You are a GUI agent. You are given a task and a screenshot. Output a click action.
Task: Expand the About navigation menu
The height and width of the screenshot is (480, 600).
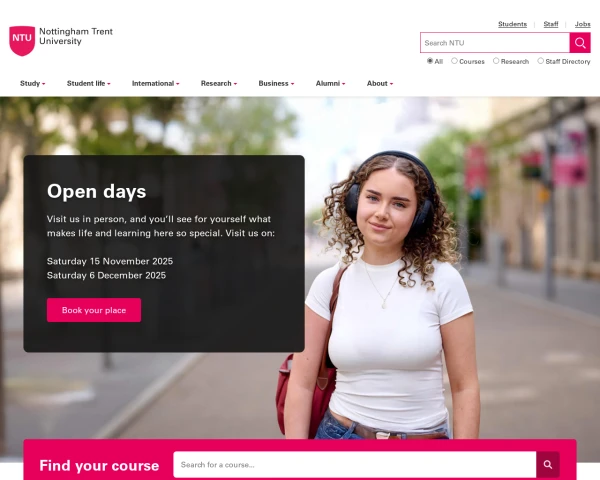380,83
